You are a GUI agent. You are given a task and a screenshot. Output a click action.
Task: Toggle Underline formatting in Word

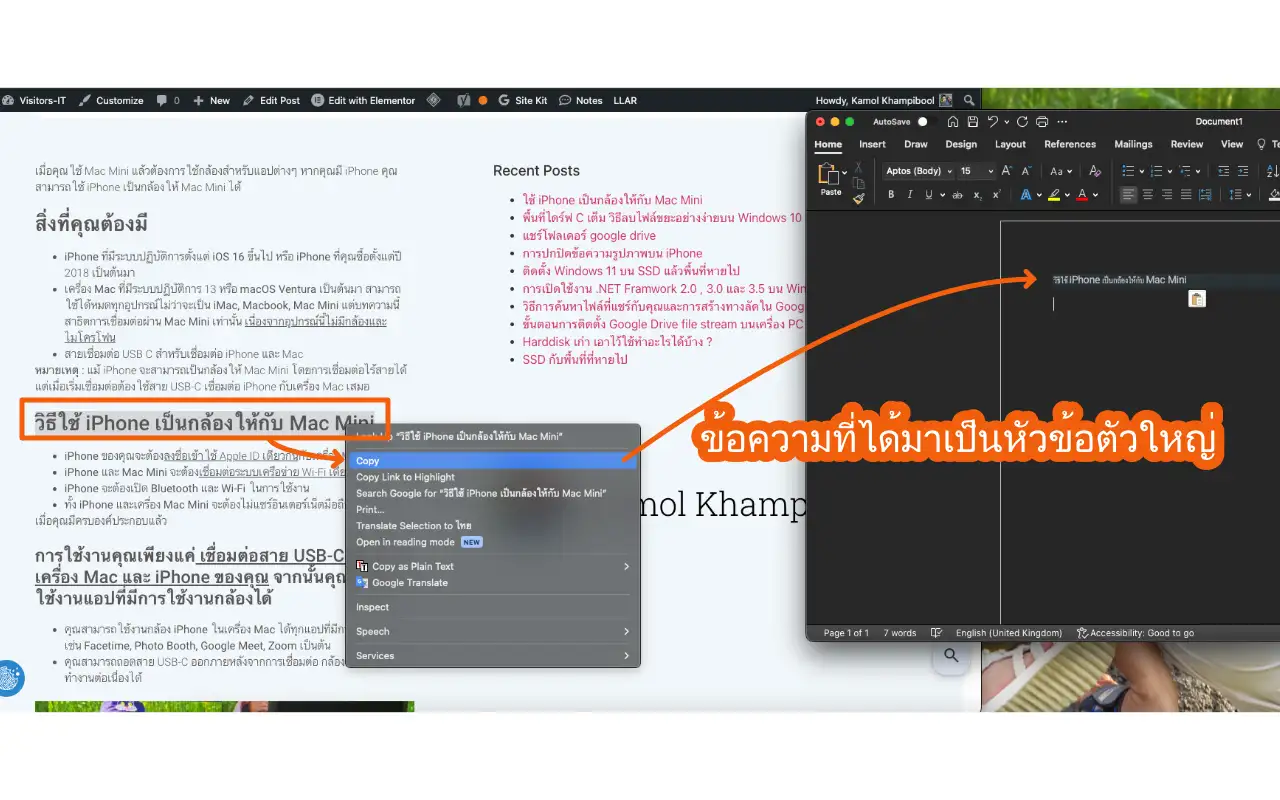[929, 195]
